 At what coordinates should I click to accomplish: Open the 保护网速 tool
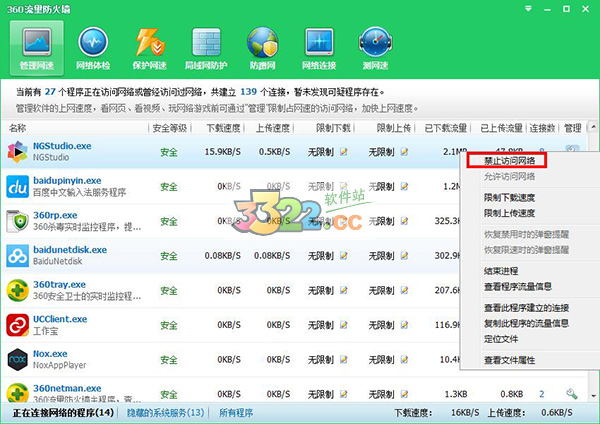tap(150, 49)
